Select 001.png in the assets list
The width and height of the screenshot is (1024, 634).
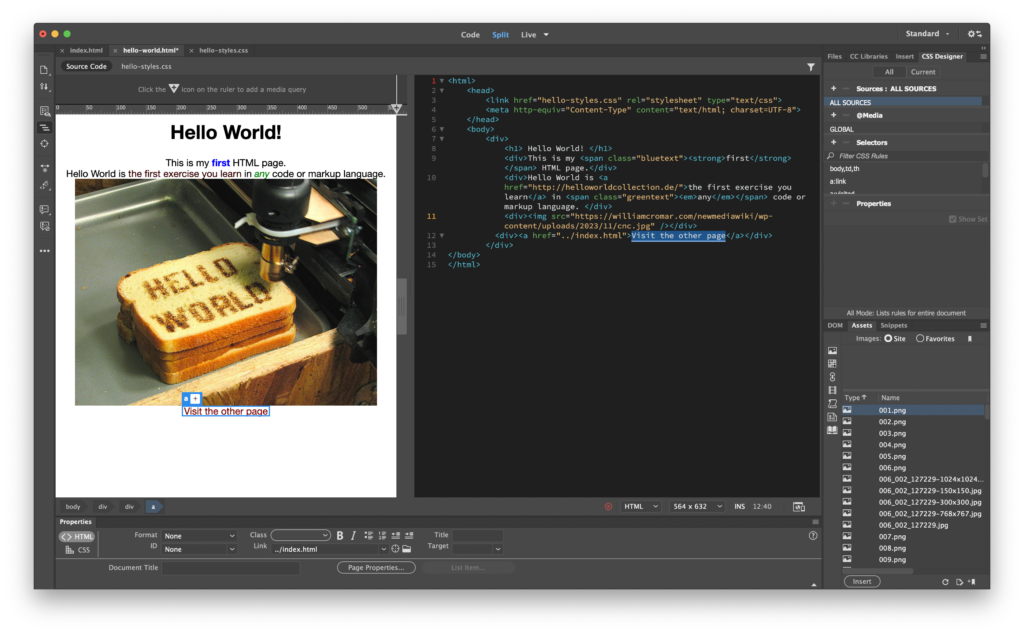tap(892, 410)
